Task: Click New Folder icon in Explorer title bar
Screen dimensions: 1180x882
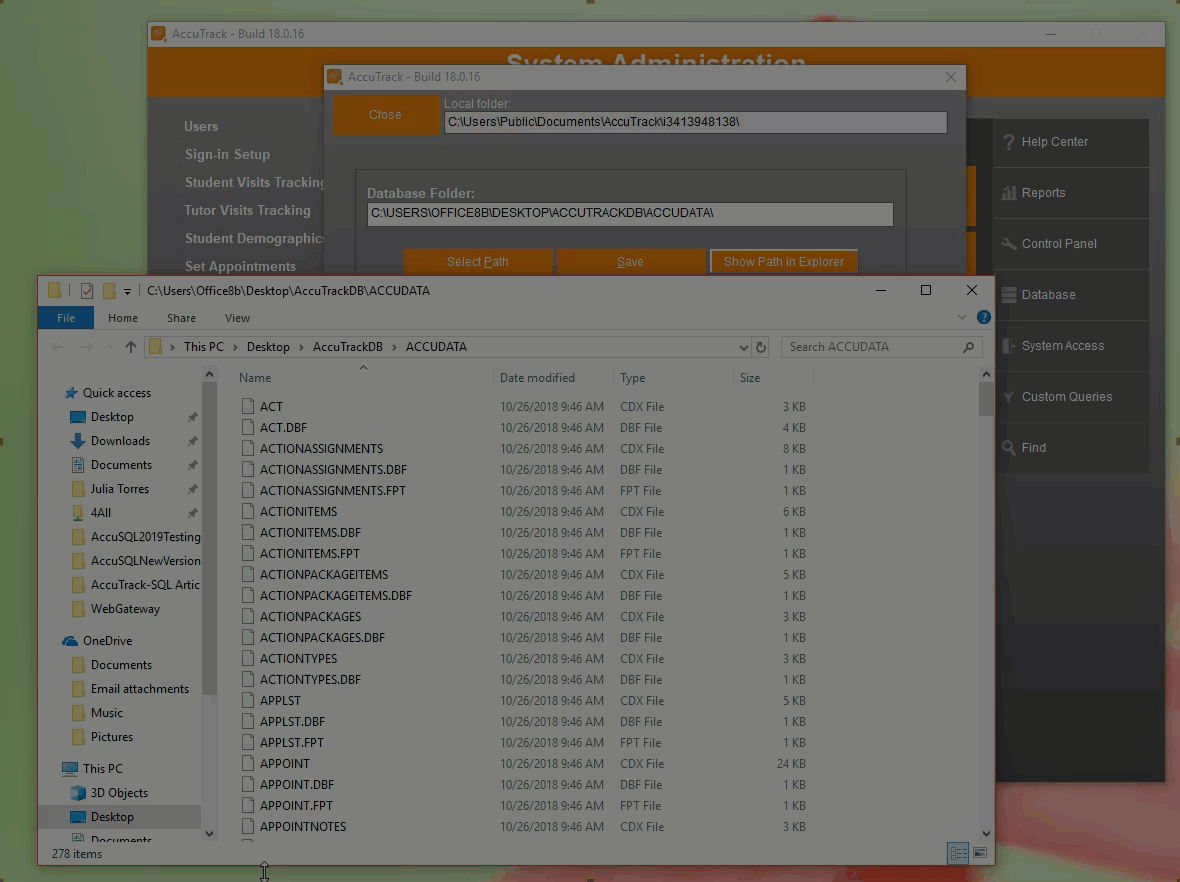Action: click(109, 290)
